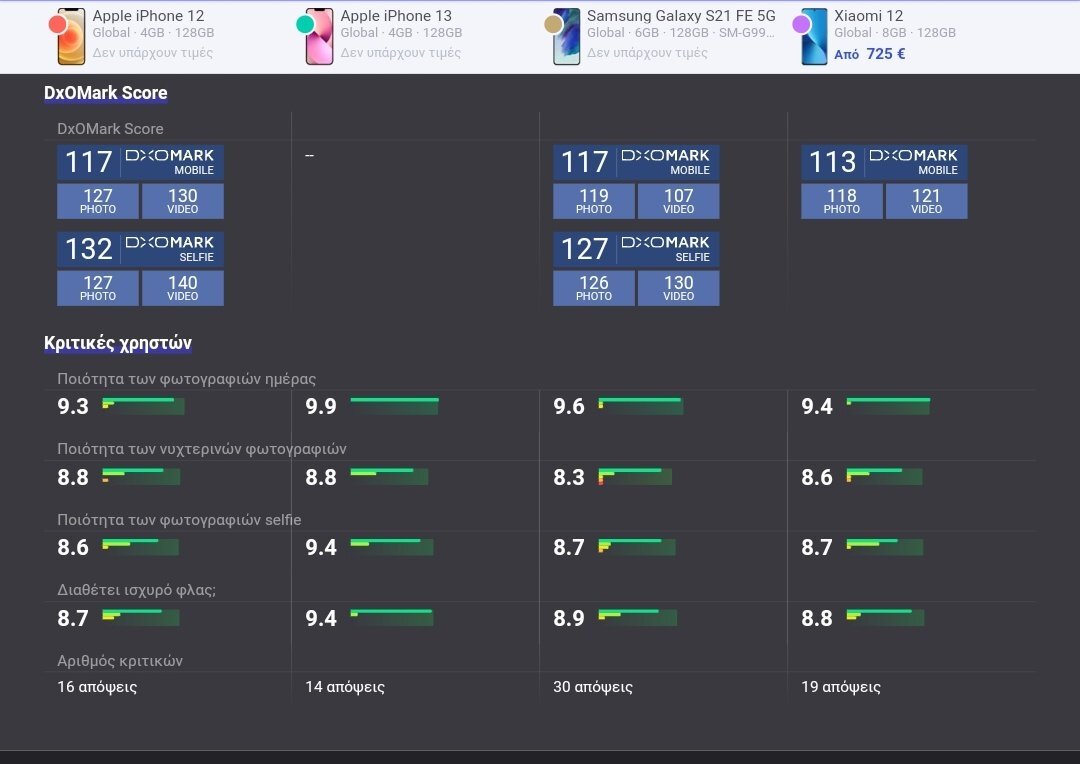The image size is (1080, 764).
Task: Click the teal color dot on iPhone 13
Action: [x=305, y=25]
